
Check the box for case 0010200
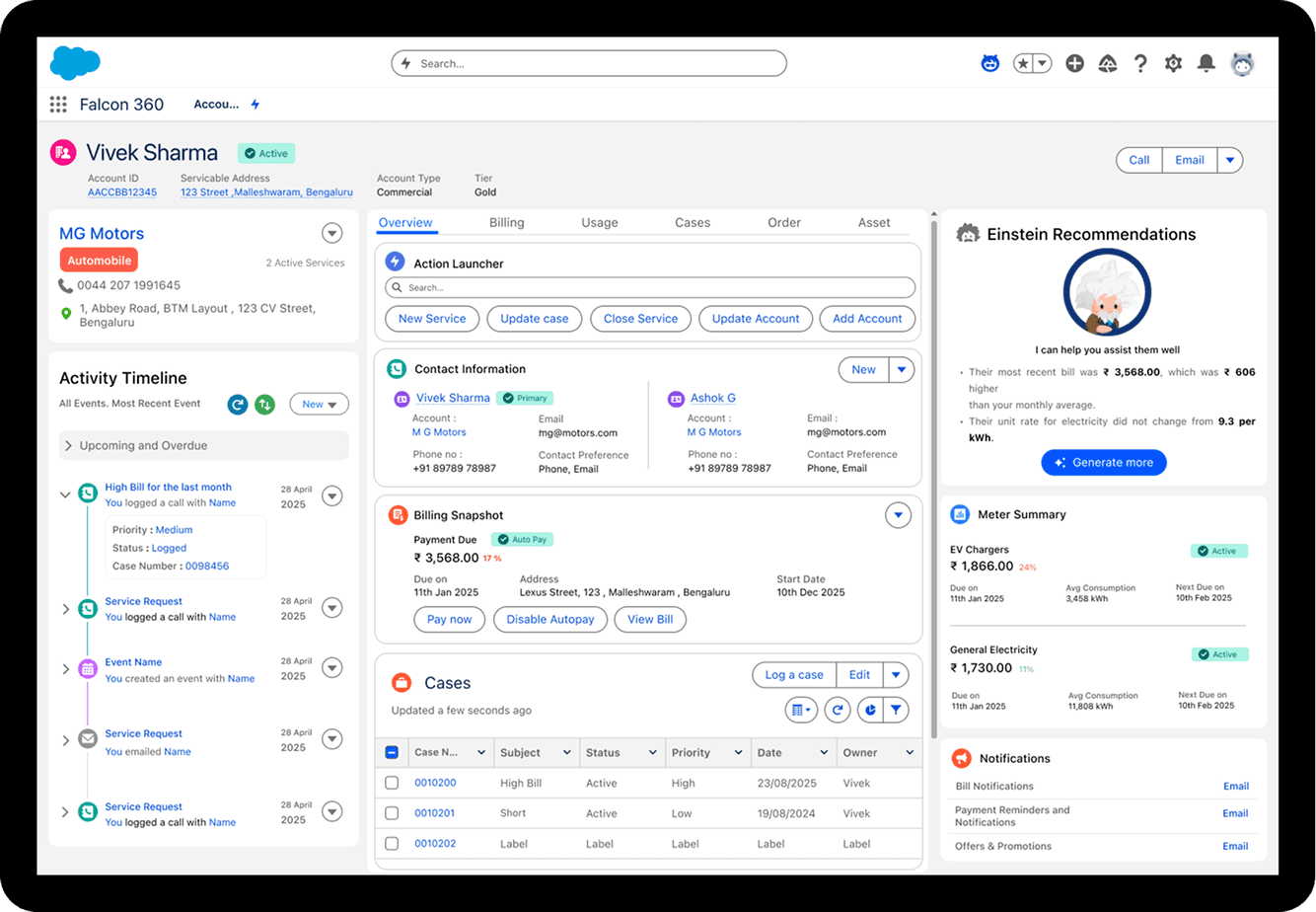[x=392, y=783]
